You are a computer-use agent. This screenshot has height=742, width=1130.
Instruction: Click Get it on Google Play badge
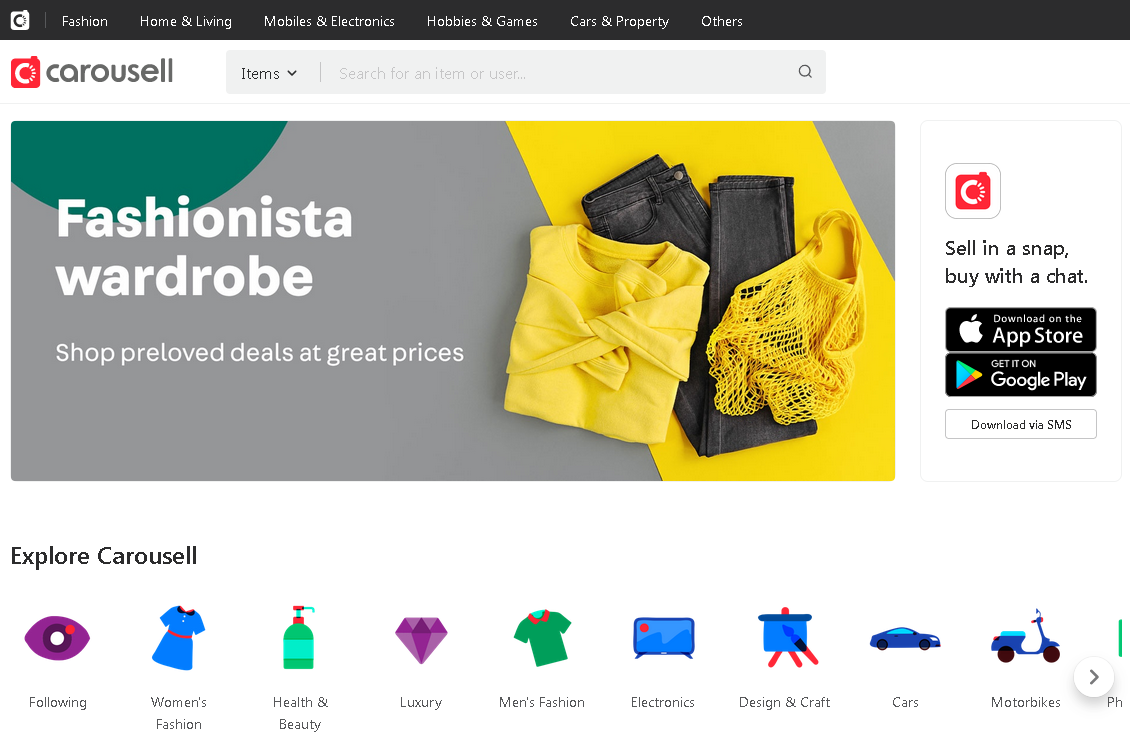pos(1020,375)
